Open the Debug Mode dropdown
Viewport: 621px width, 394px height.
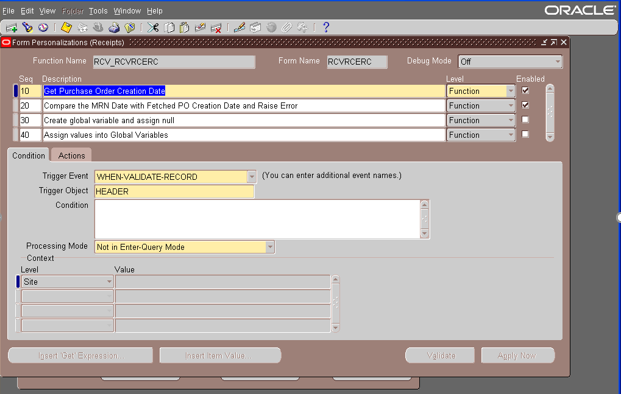point(558,62)
